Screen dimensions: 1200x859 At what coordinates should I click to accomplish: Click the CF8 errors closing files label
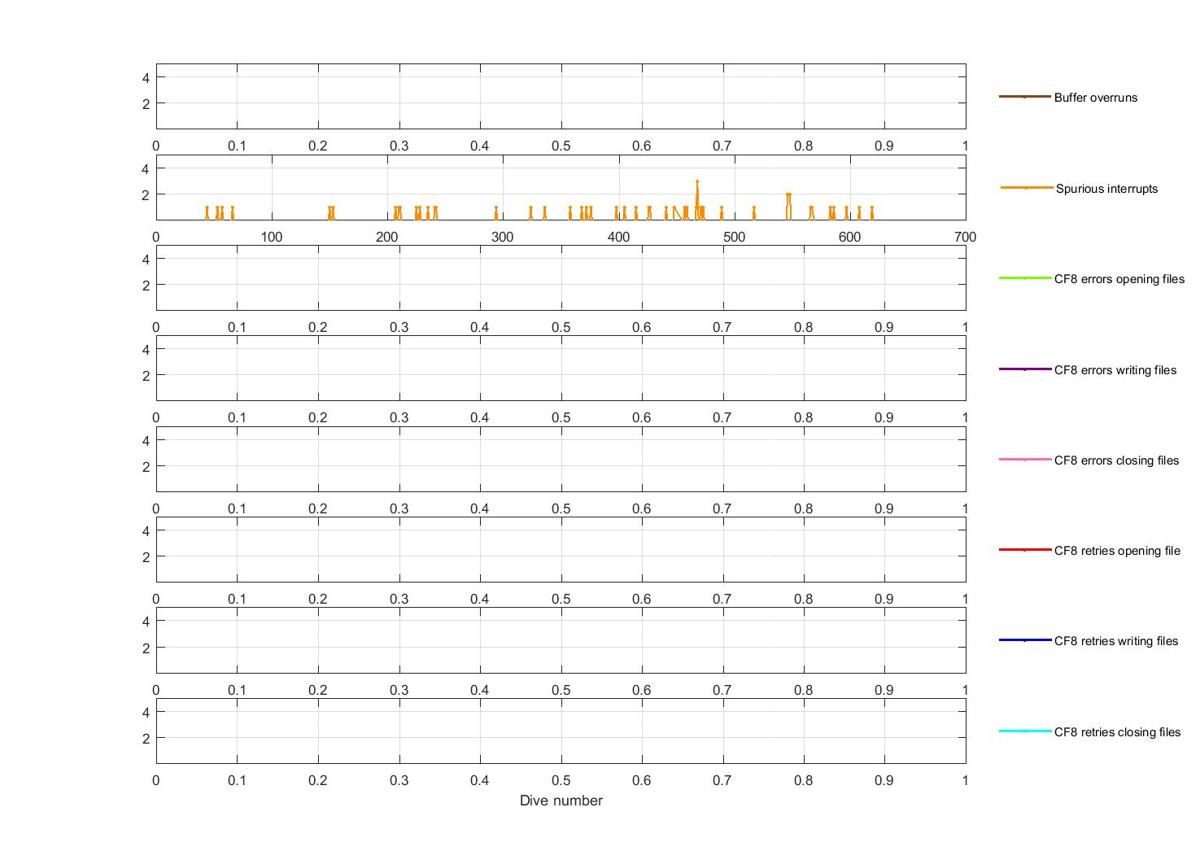pyautogui.click(x=1116, y=461)
